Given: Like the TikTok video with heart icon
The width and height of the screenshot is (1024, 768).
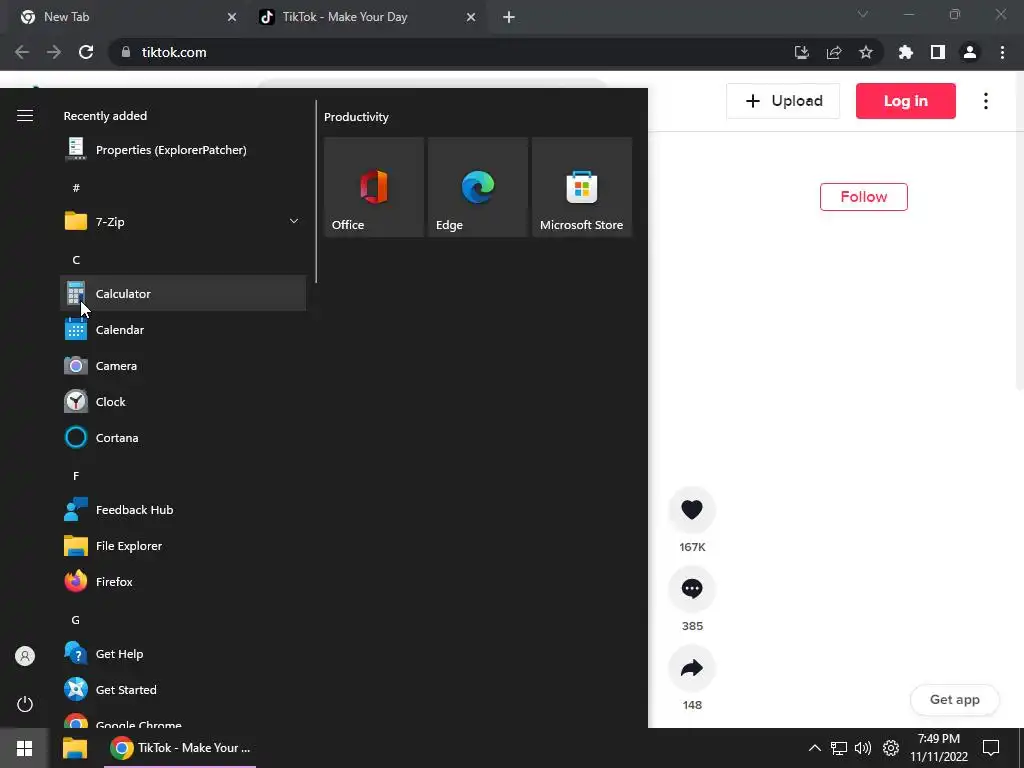Looking at the screenshot, I should (692, 509).
